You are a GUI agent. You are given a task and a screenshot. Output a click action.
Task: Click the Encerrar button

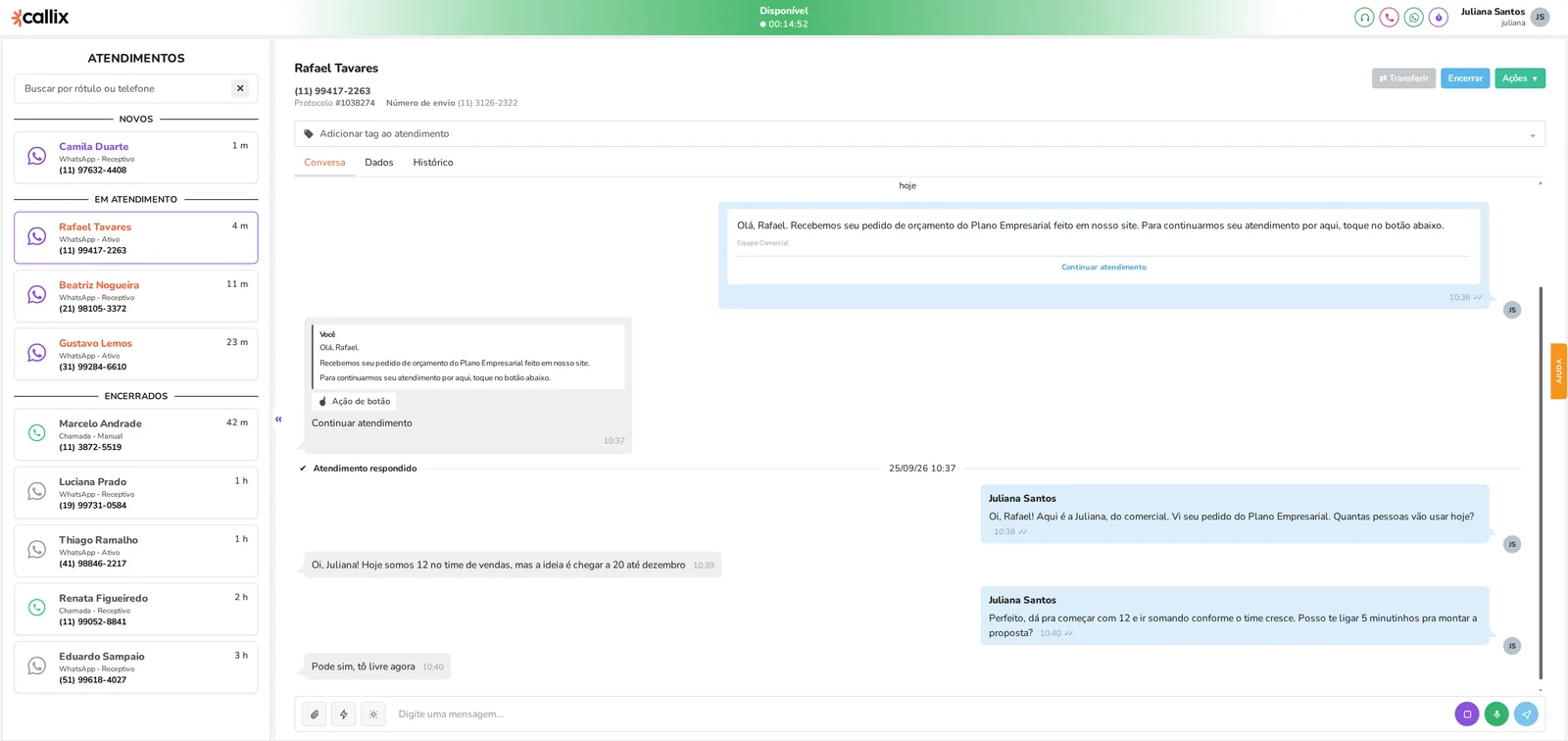point(1465,78)
